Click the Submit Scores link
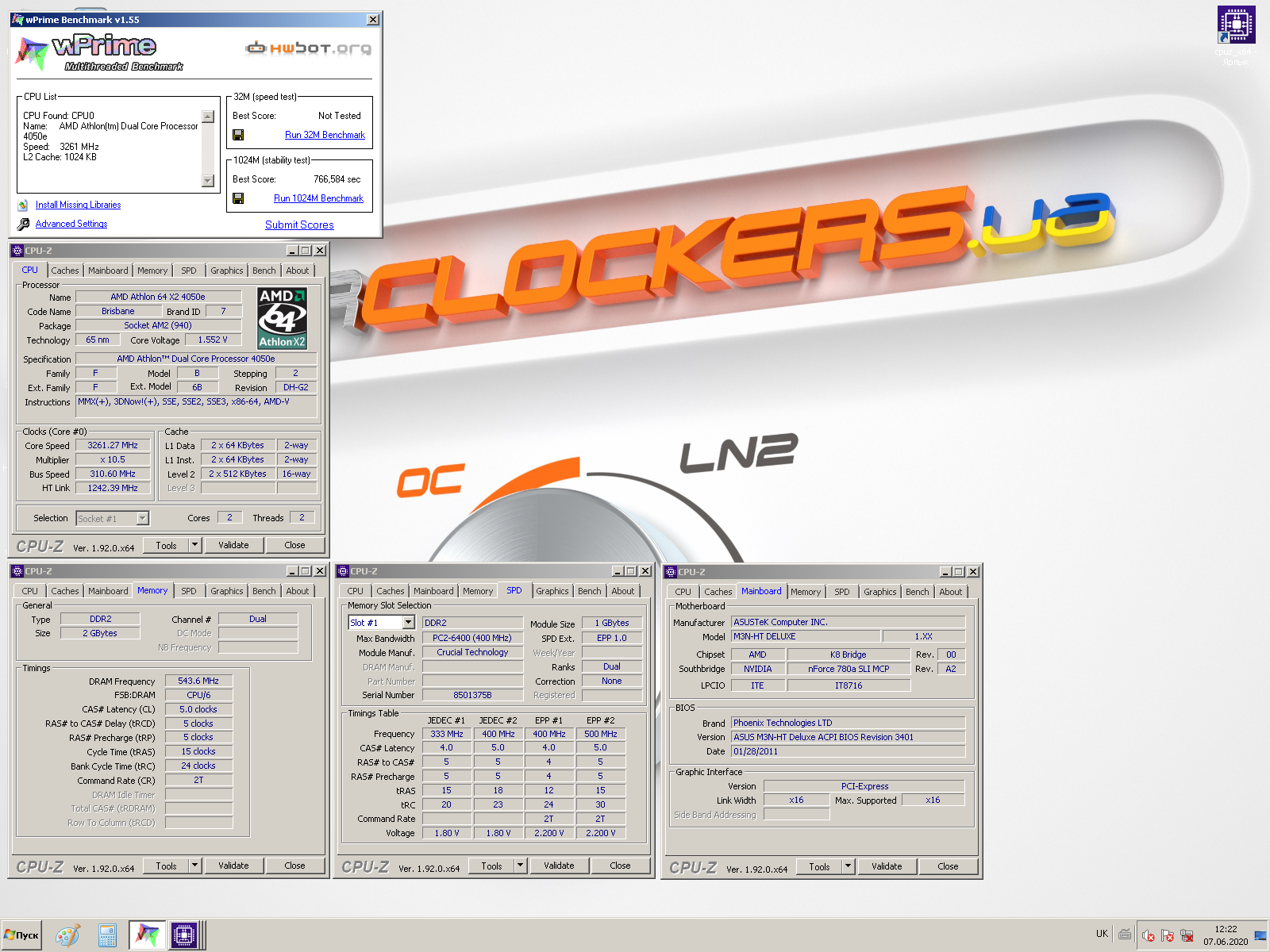1270x952 pixels. pos(299,225)
